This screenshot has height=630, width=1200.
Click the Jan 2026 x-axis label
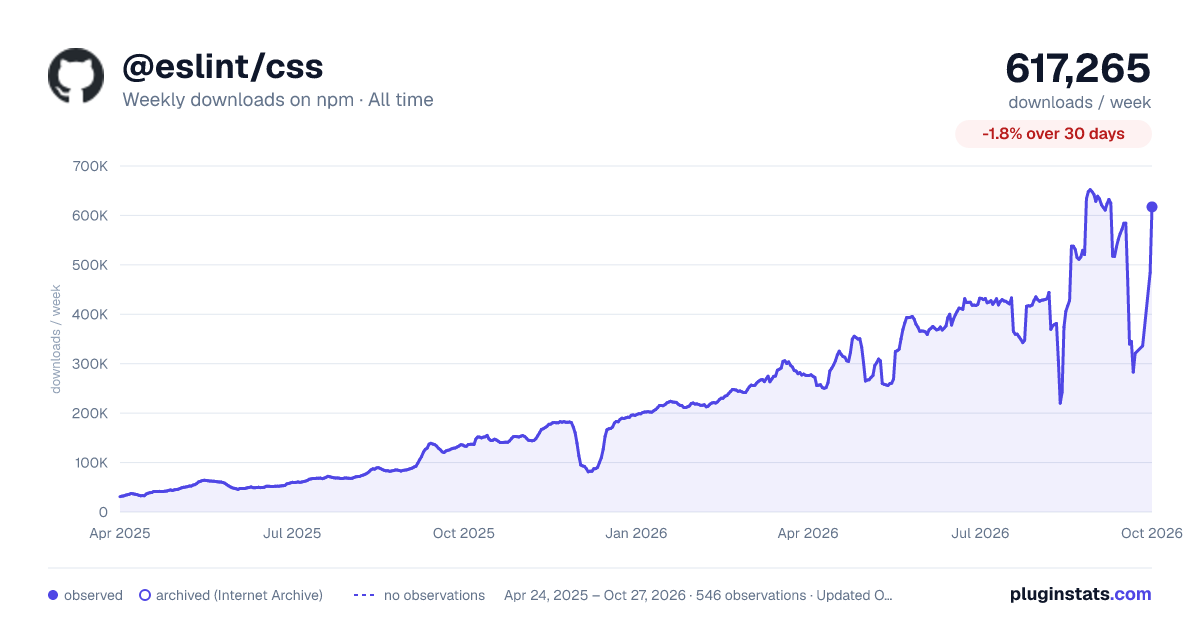tap(636, 533)
